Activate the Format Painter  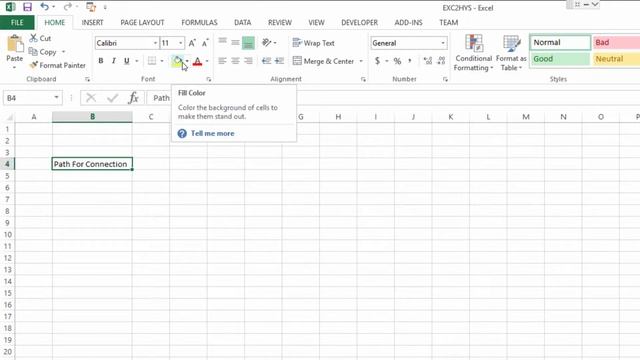(x=58, y=65)
